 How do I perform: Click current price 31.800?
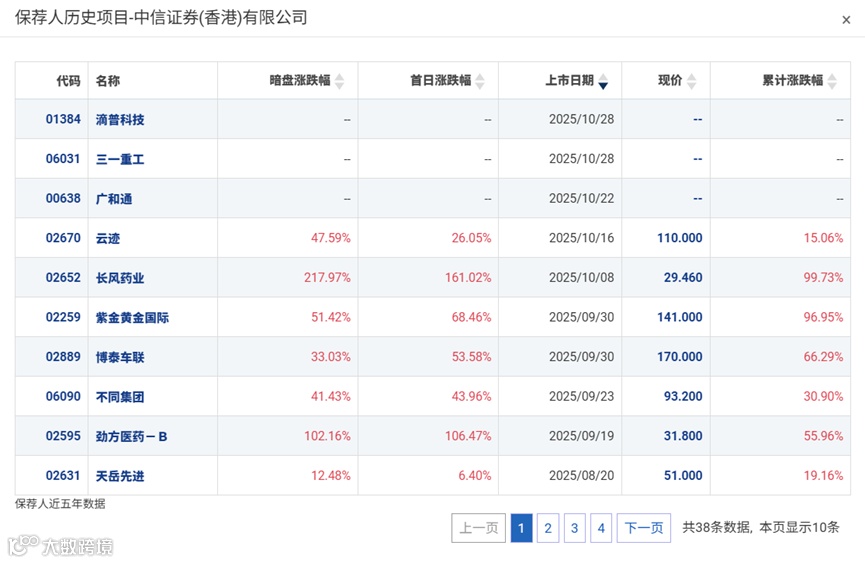[683, 436]
